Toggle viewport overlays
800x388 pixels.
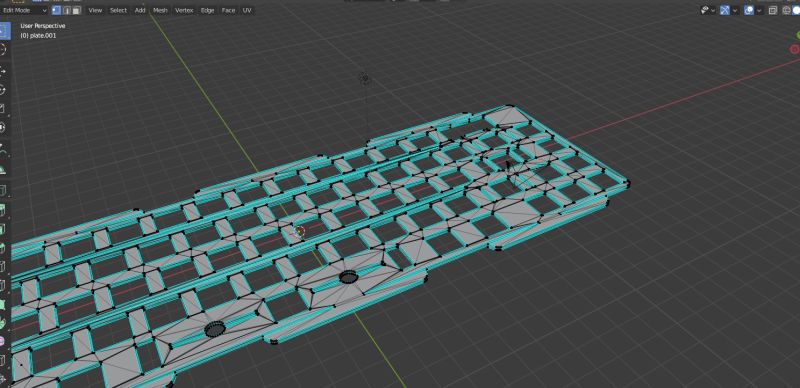(749, 10)
